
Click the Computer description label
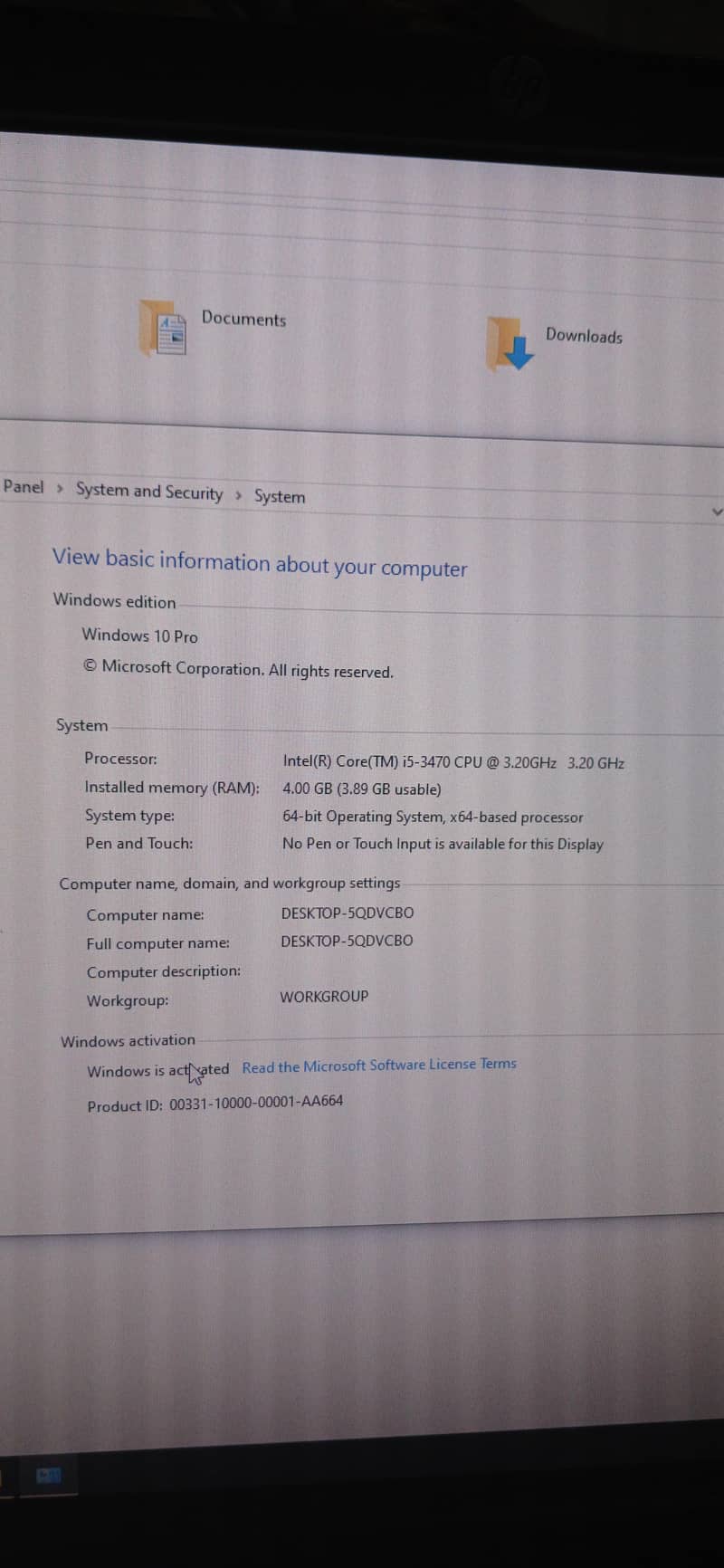pos(164,971)
